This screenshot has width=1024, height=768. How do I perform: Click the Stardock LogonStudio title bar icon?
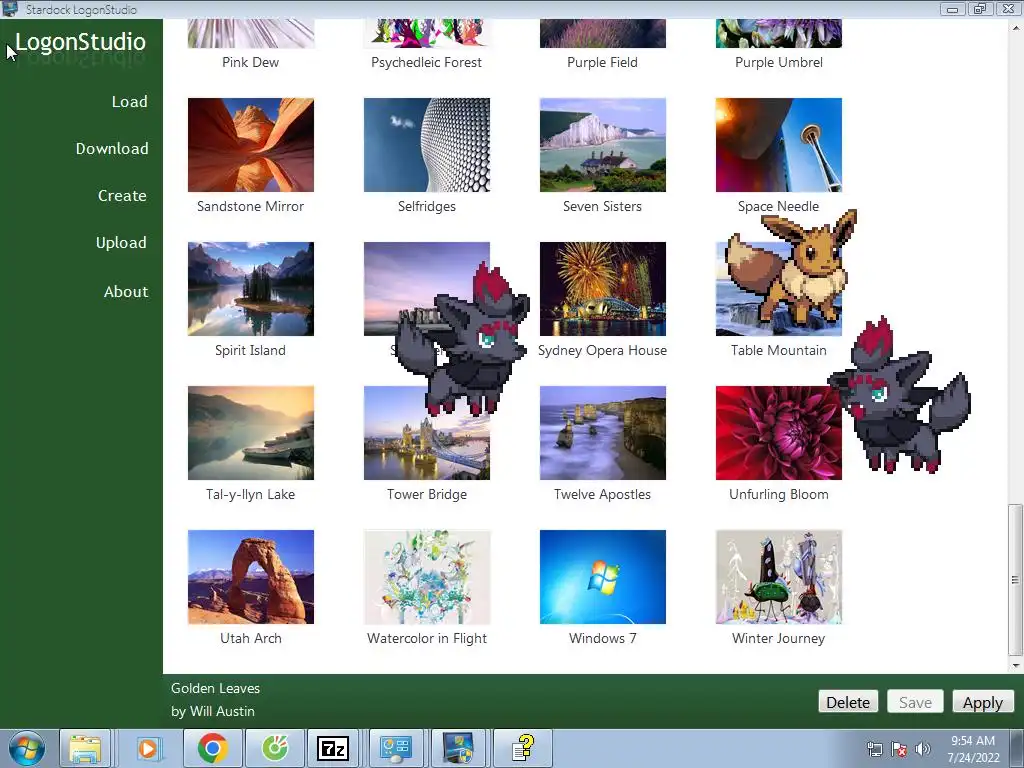point(10,9)
